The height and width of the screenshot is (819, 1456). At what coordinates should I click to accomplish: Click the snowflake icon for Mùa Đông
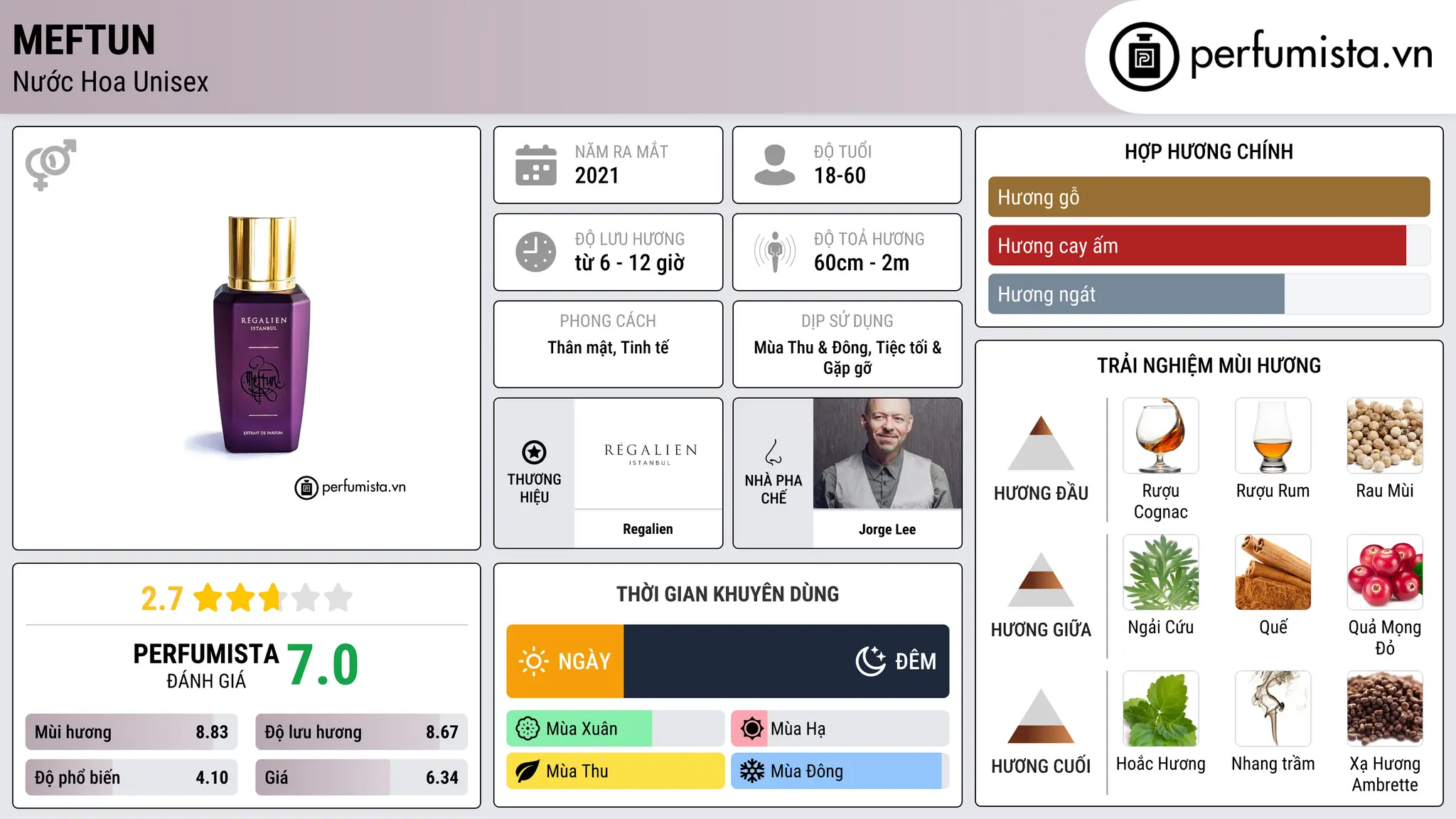click(751, 771)
